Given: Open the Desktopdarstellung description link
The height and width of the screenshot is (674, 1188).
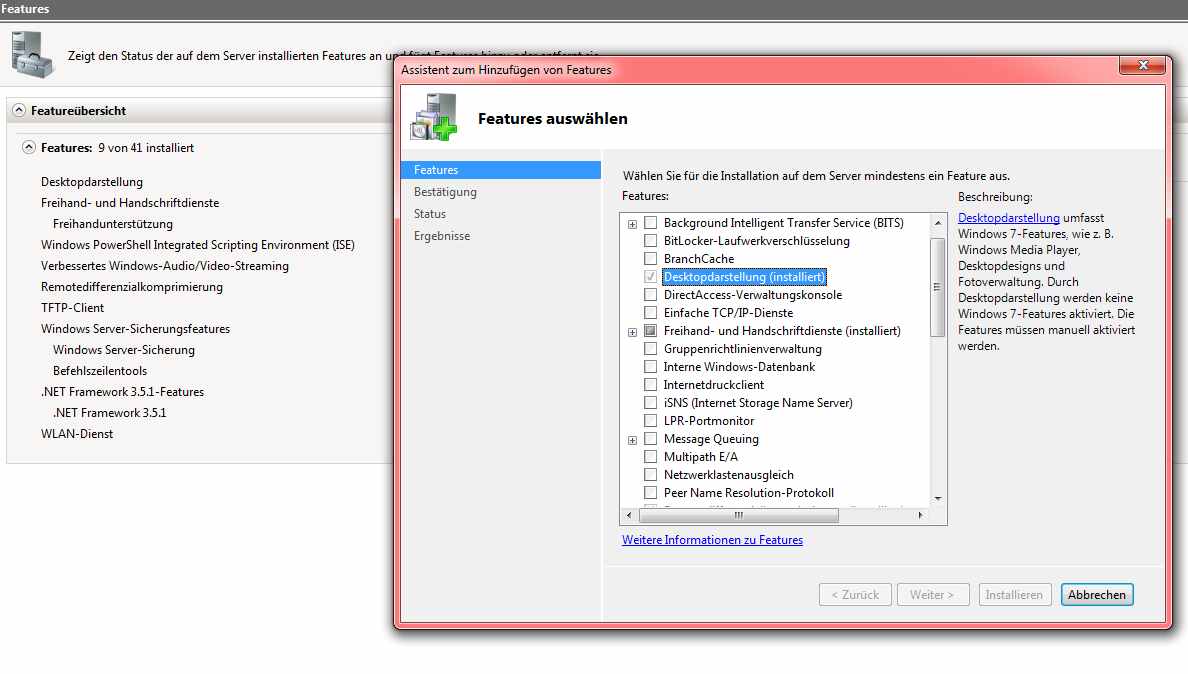Looking at the screenshot, I should (1008, 217).
